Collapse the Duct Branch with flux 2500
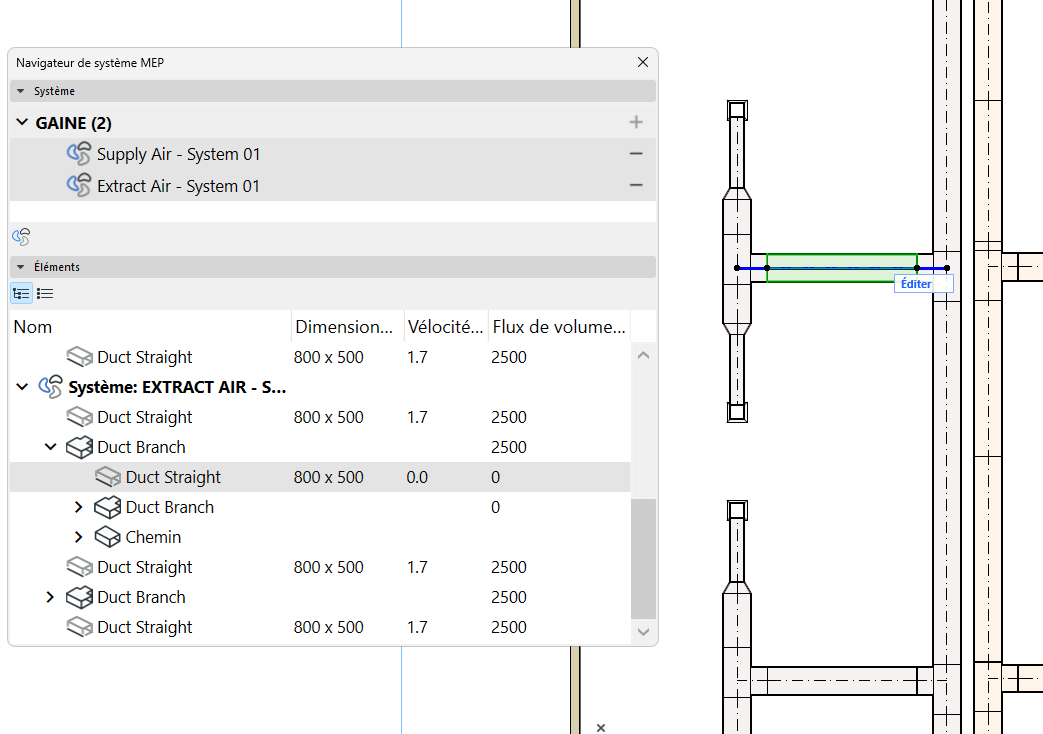 pos(51,447)
